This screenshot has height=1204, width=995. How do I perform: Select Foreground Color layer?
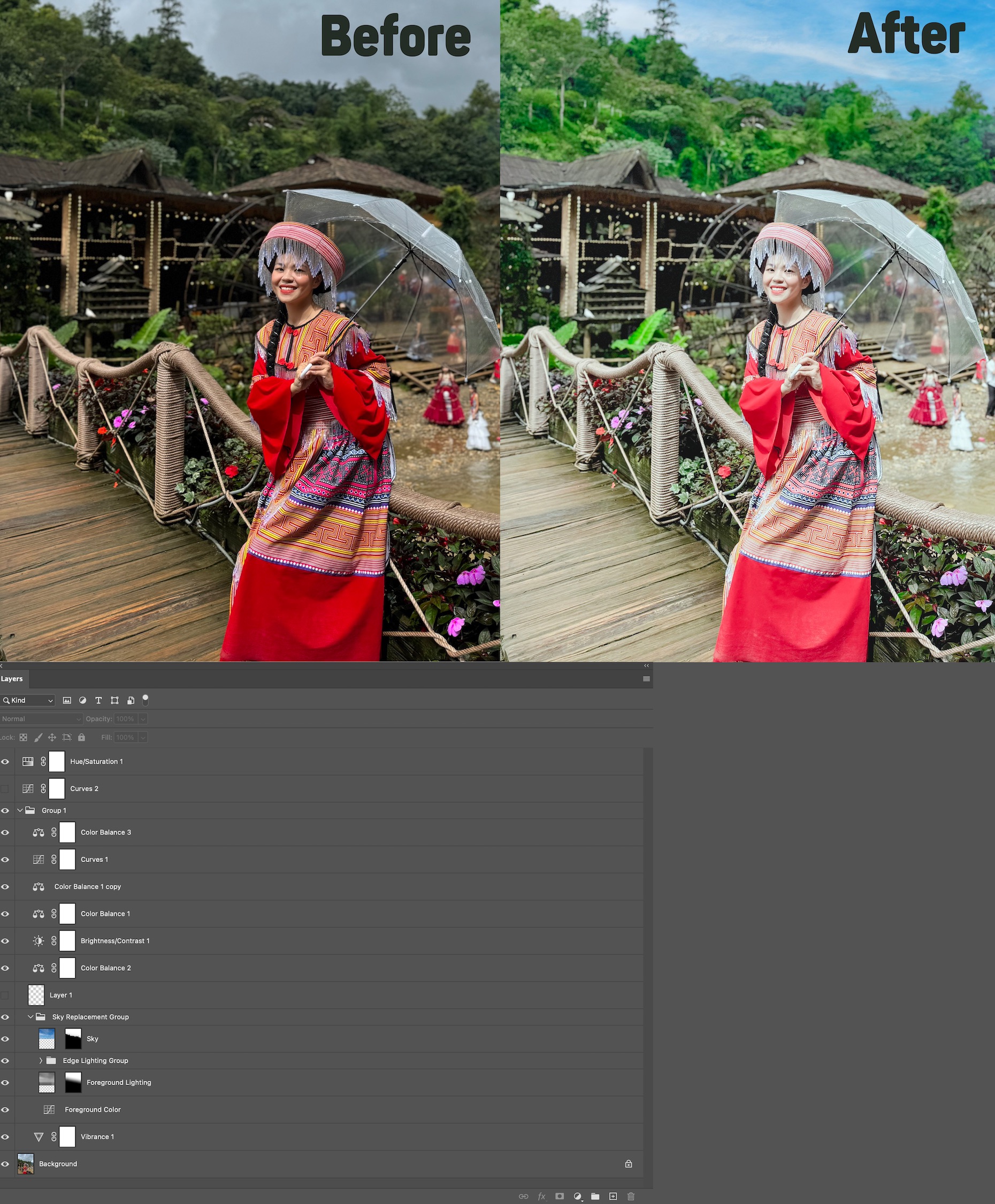322,1109
